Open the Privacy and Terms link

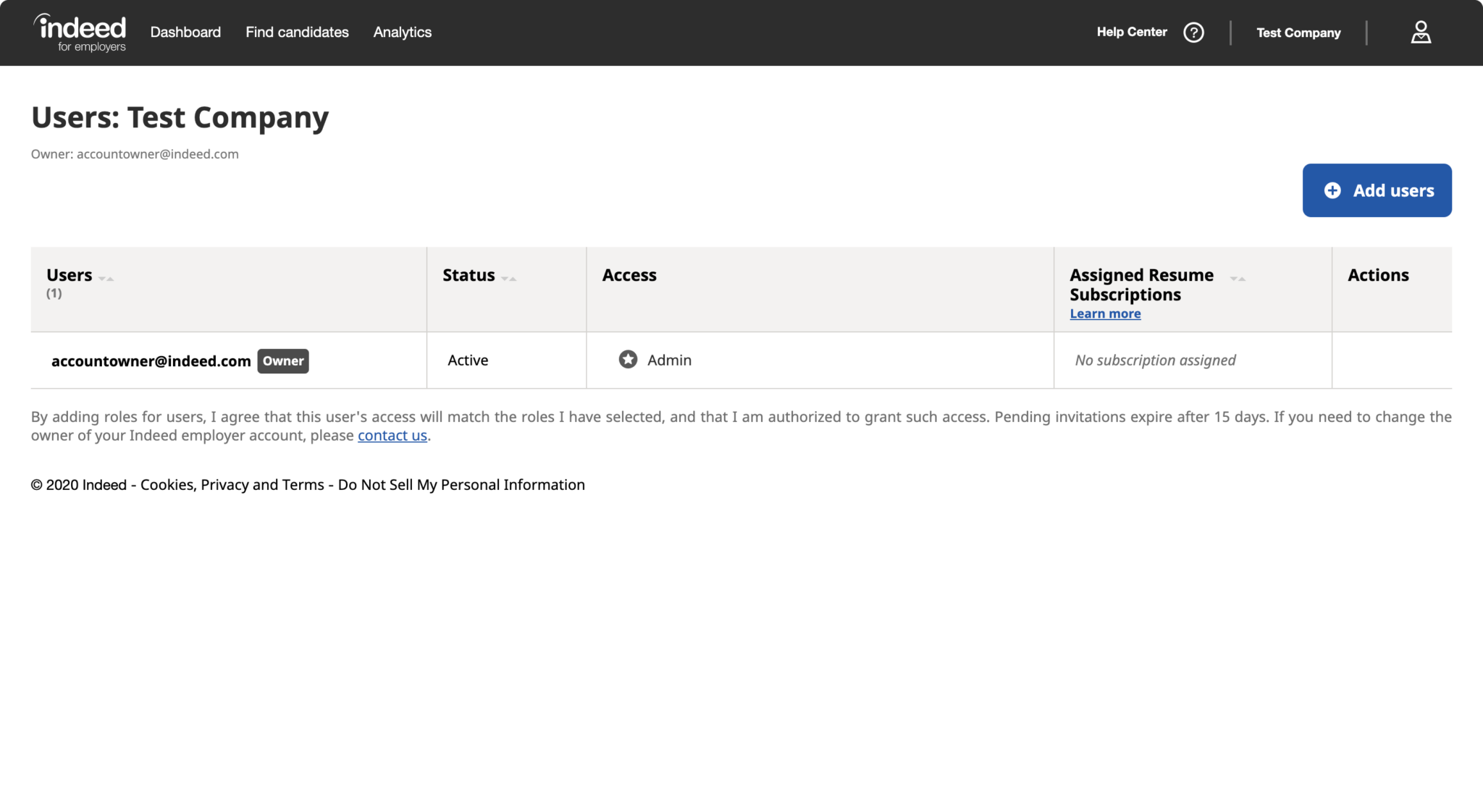tap(262, 484)
